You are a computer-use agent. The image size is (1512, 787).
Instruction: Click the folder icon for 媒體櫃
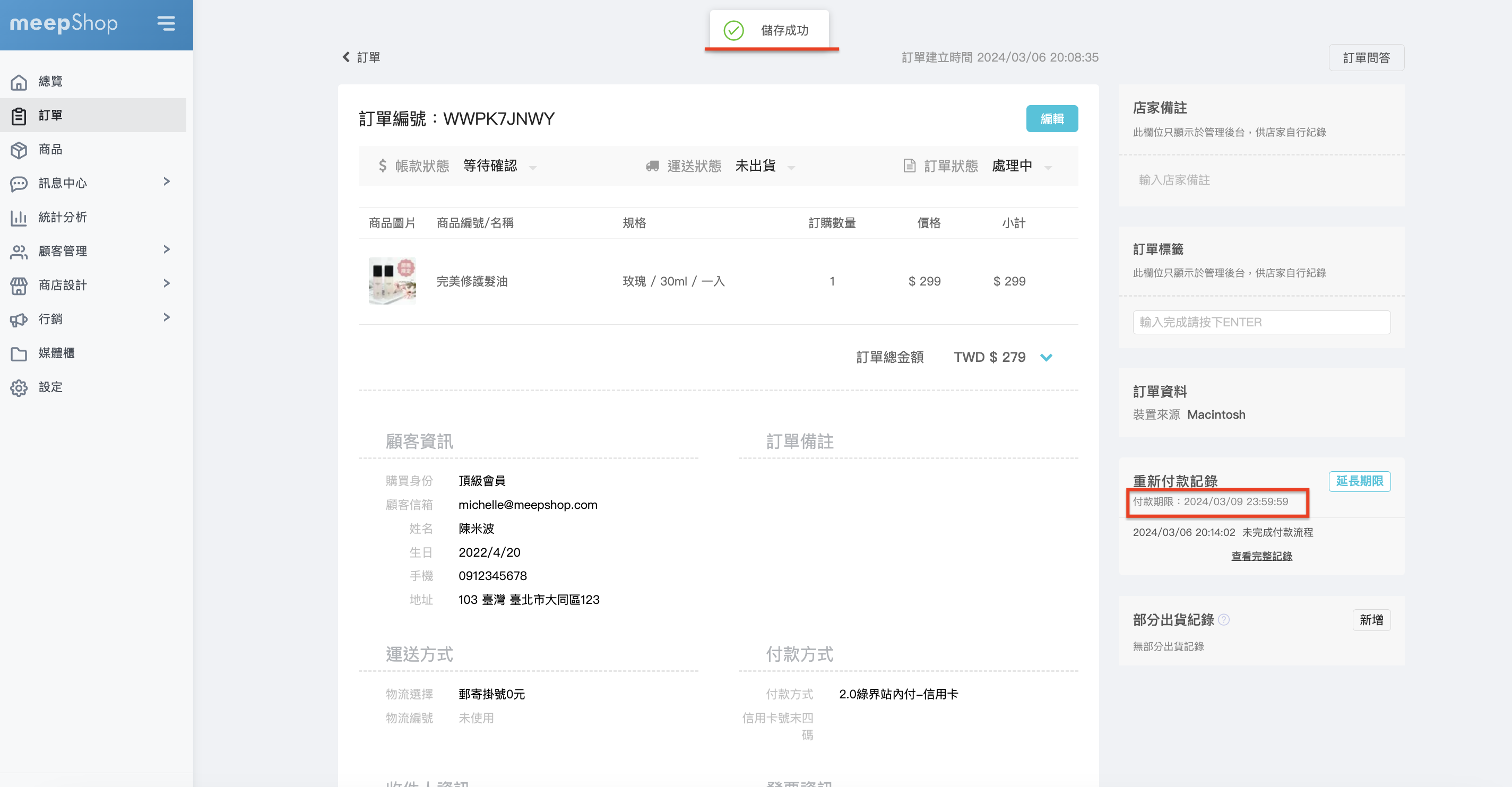click(19, 353)
